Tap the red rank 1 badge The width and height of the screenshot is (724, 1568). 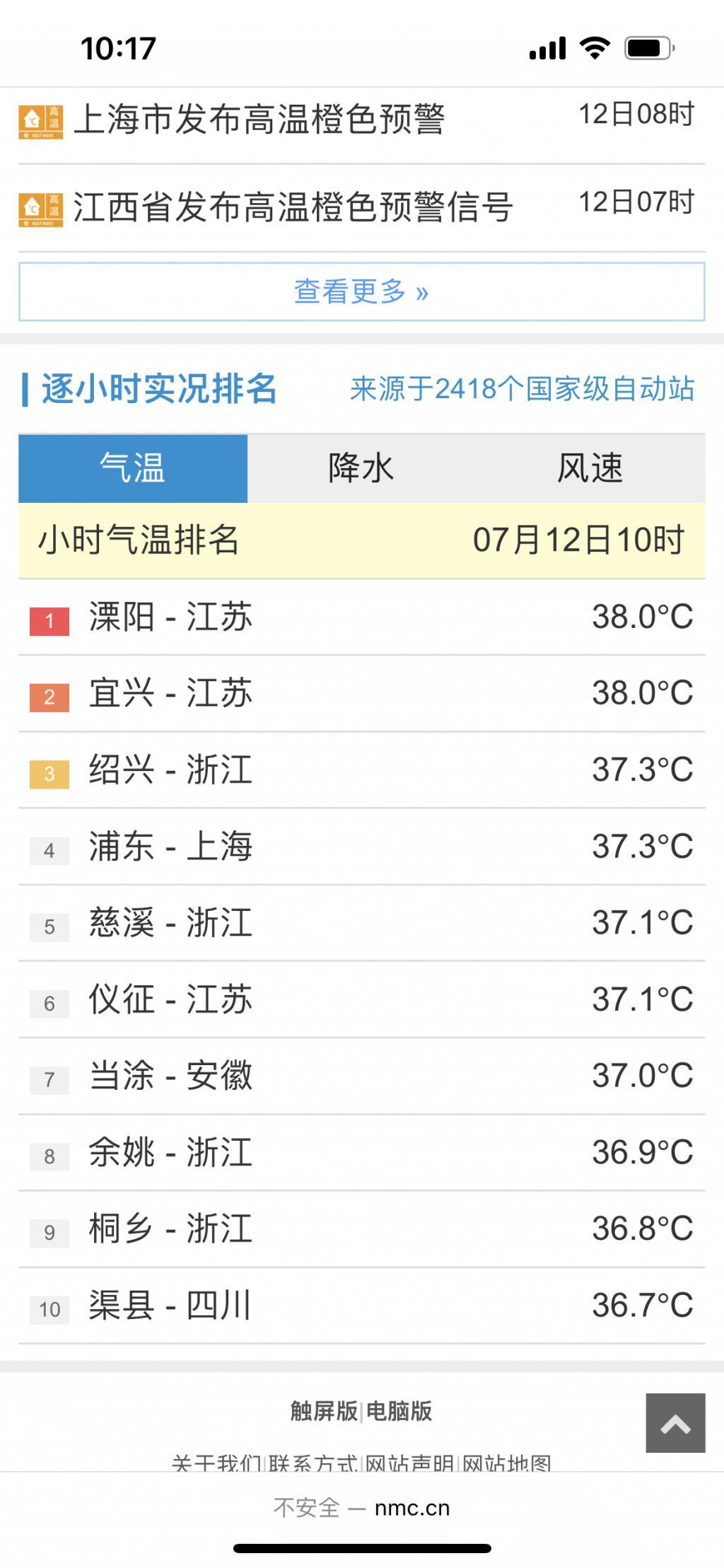click(49, 621)
